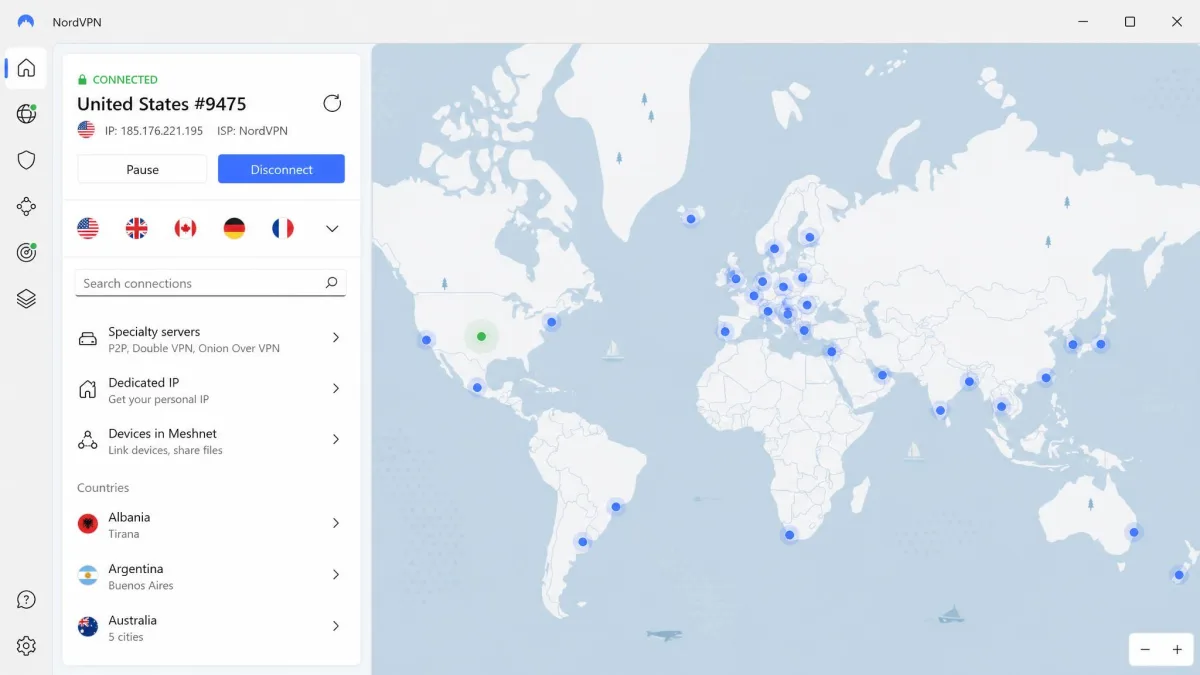Click the Albania flag icon

[88, 524]
